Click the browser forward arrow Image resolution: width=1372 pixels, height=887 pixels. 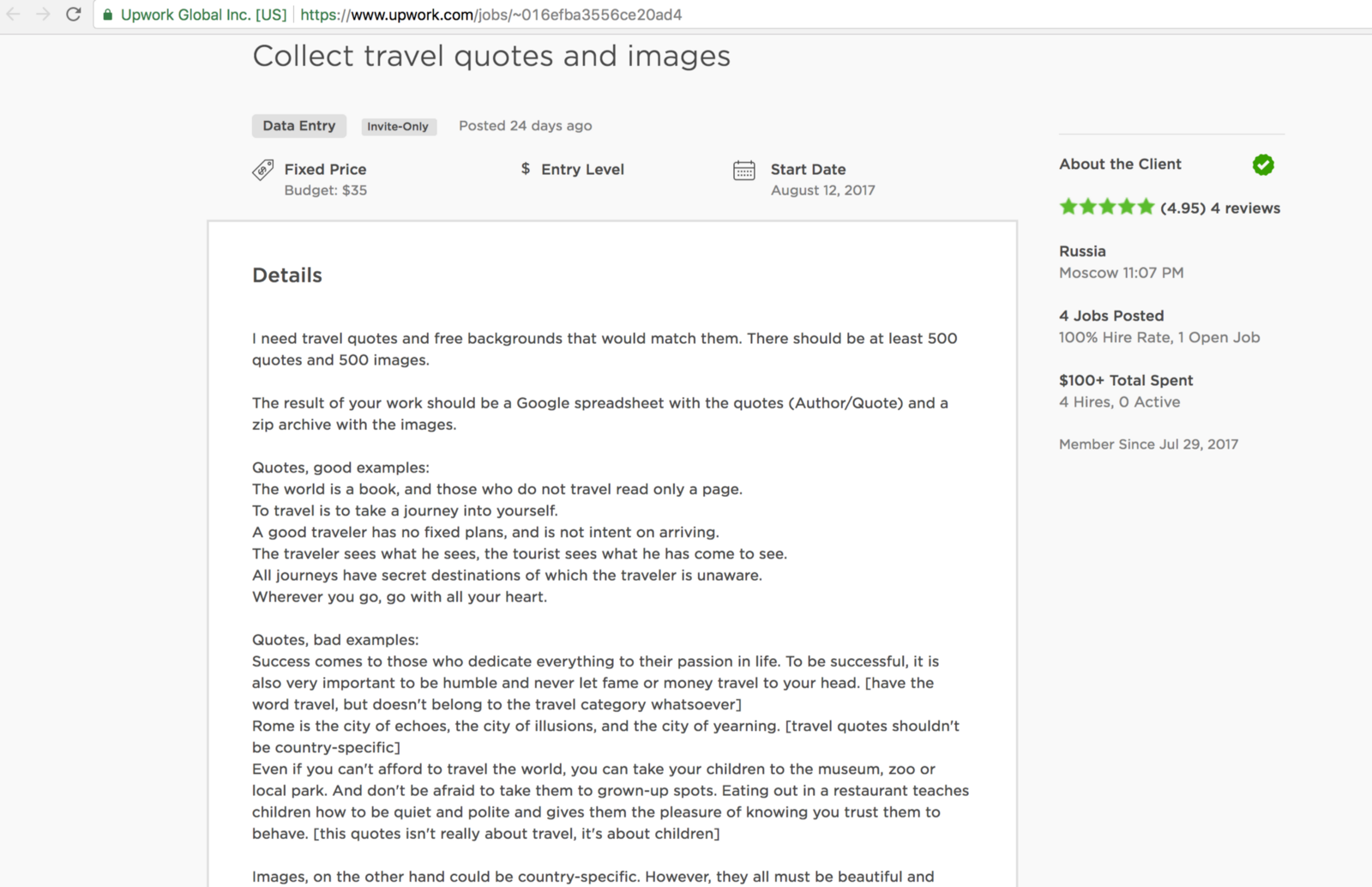pos(43,15)
